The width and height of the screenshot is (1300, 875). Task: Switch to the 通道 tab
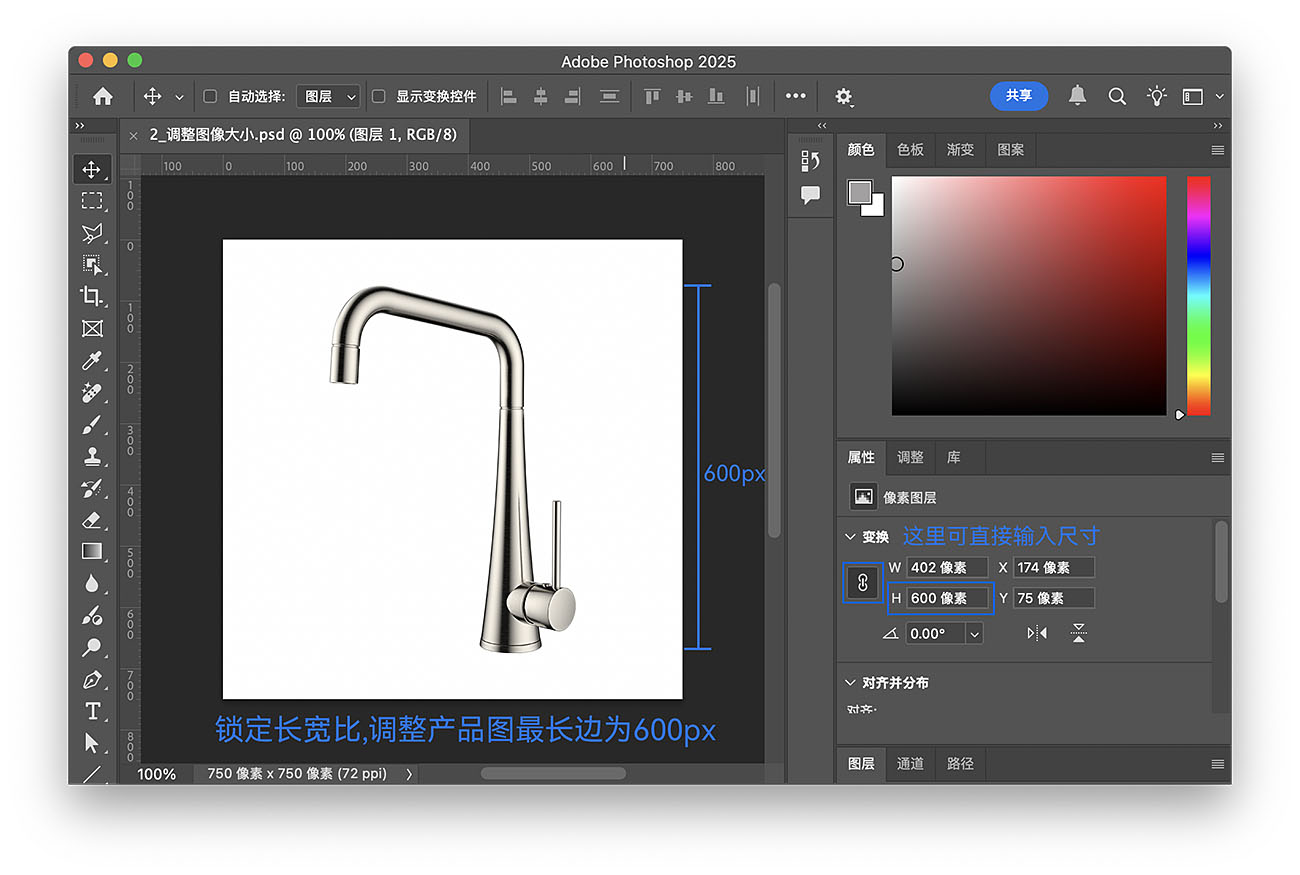coord(910,763)
